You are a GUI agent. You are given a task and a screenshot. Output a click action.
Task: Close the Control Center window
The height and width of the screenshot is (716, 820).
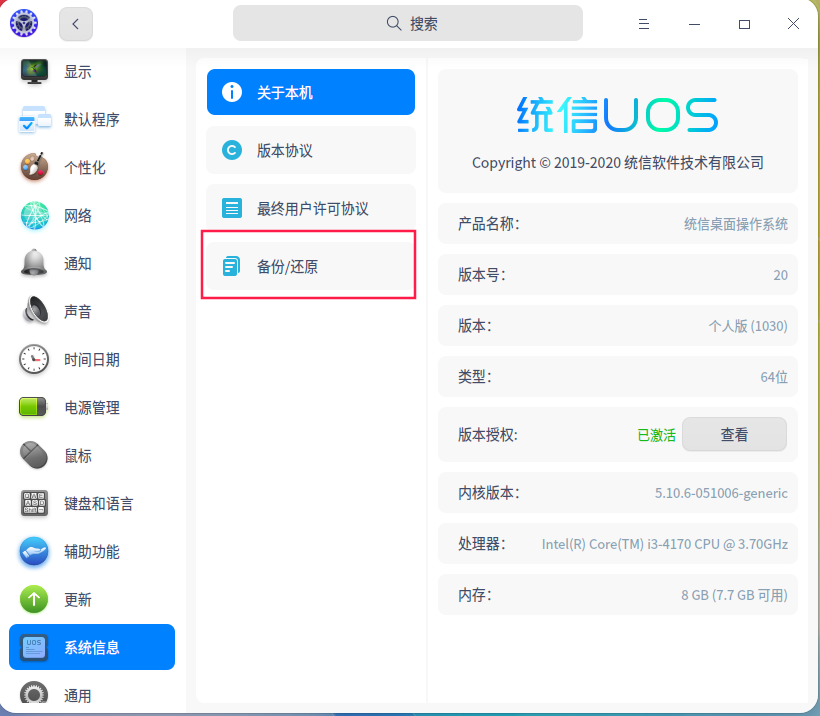click(793, 24)
